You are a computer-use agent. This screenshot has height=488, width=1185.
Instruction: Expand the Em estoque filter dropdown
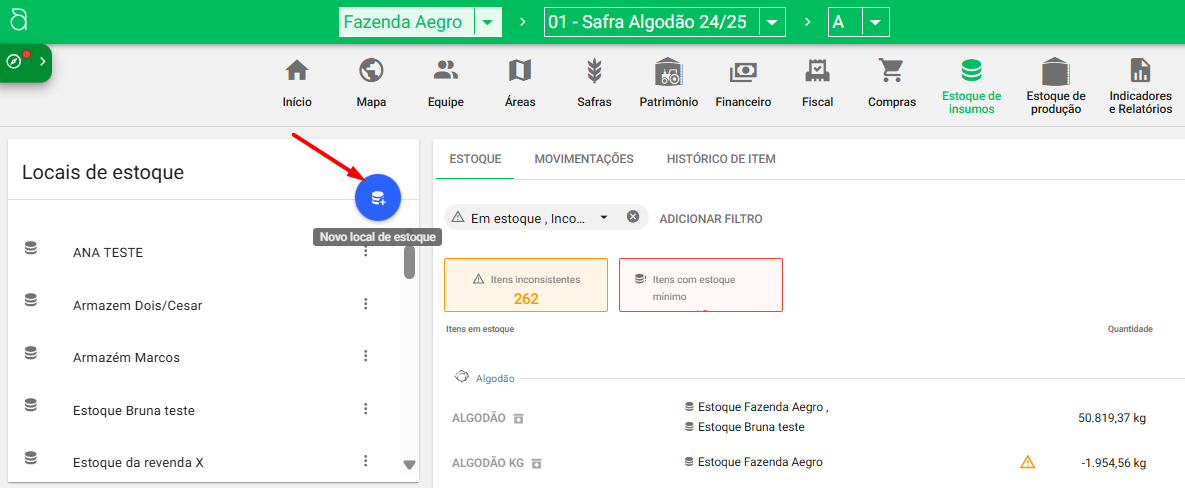click(x=604, y=218)
